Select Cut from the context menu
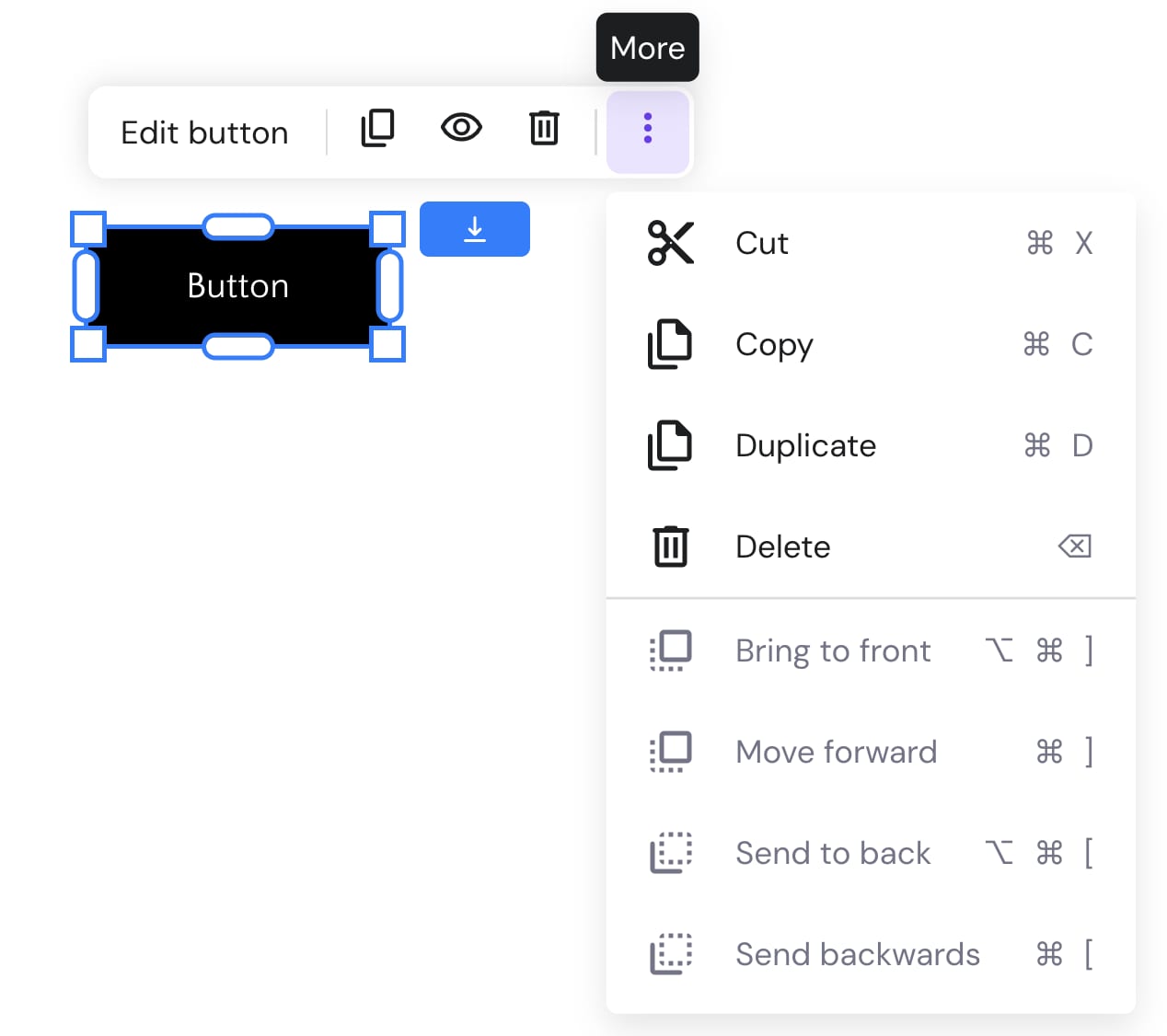This screenshot has height=1036, width=1167. [x=760, y=243]
